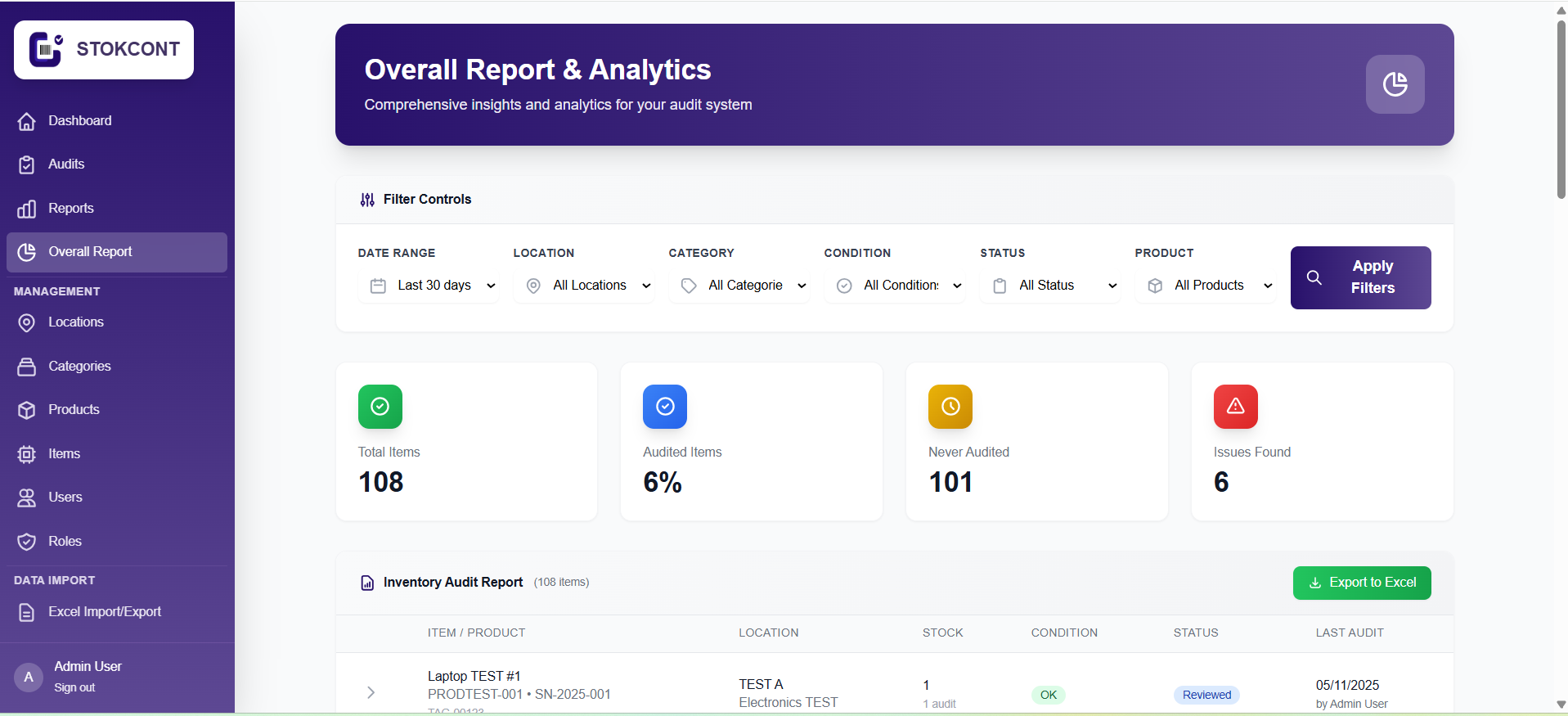Click the green Total Items checkmark icon
The height and width of the screenshot is (716, 1568).
pos(380,407)
